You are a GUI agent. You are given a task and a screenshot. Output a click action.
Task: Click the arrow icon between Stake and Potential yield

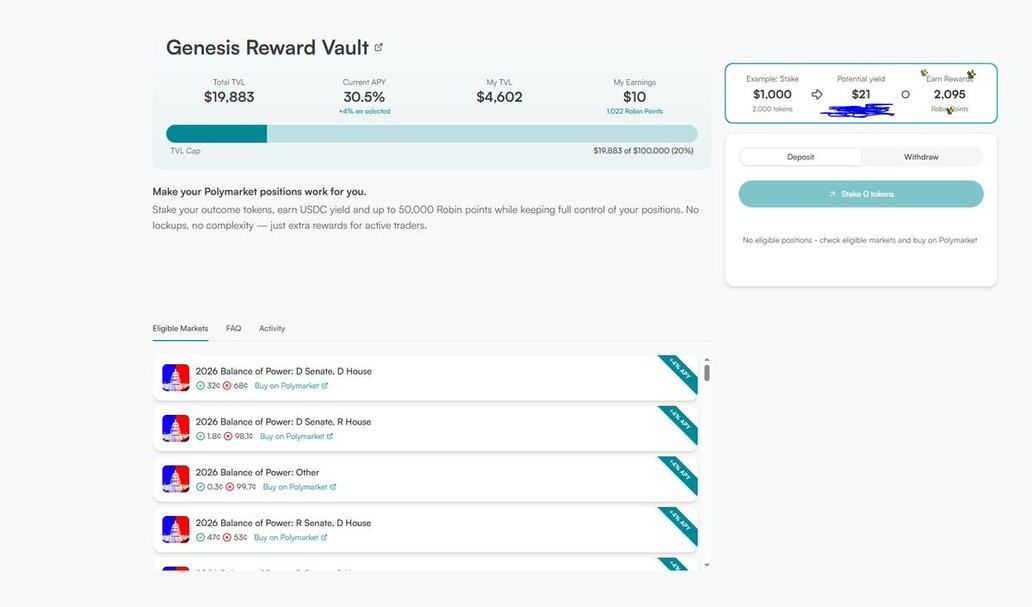[817, 94]
